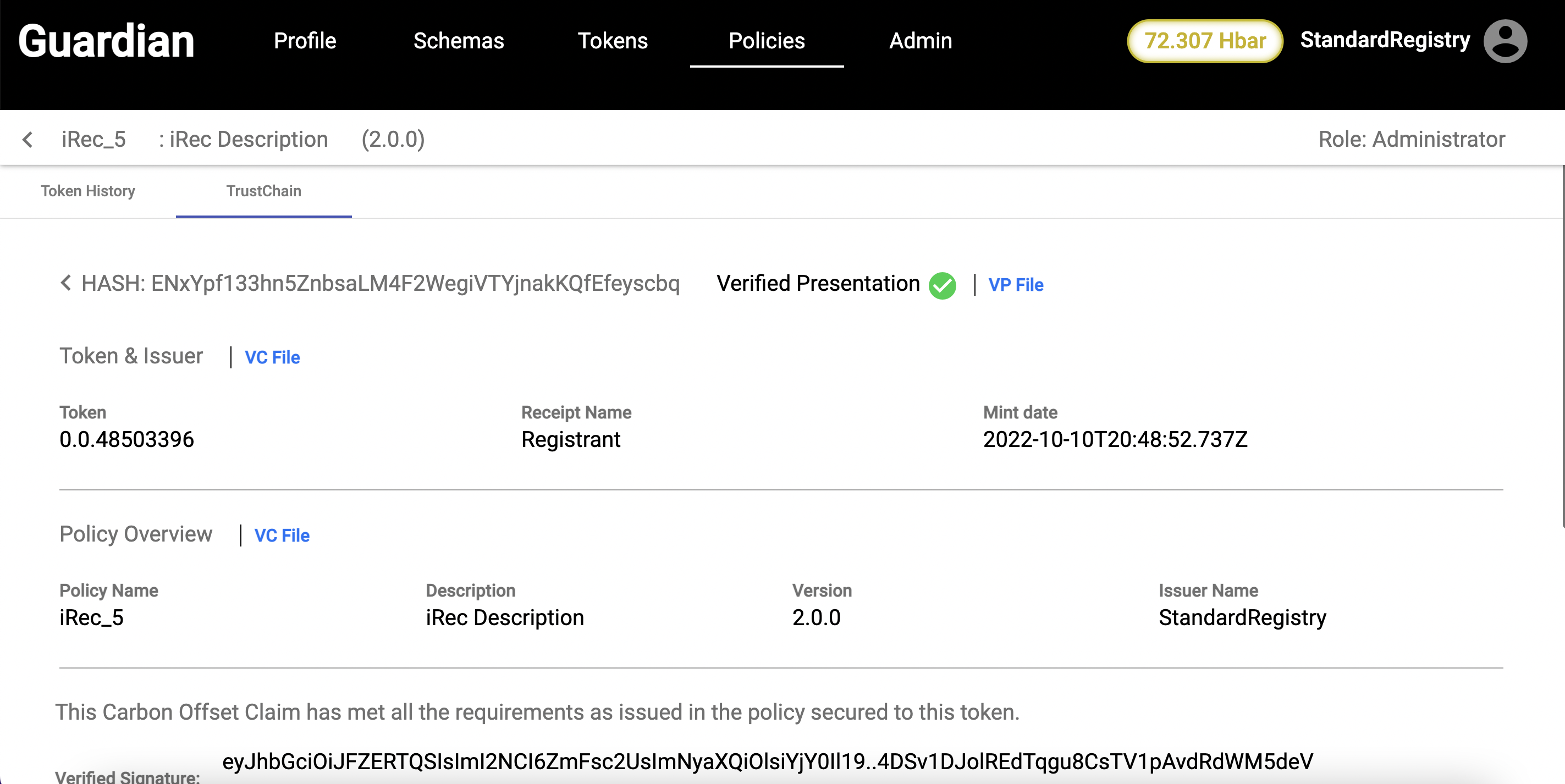Open the Token & Issuer VC File
Screen dimensions: 1565x784
click(272, 357)
